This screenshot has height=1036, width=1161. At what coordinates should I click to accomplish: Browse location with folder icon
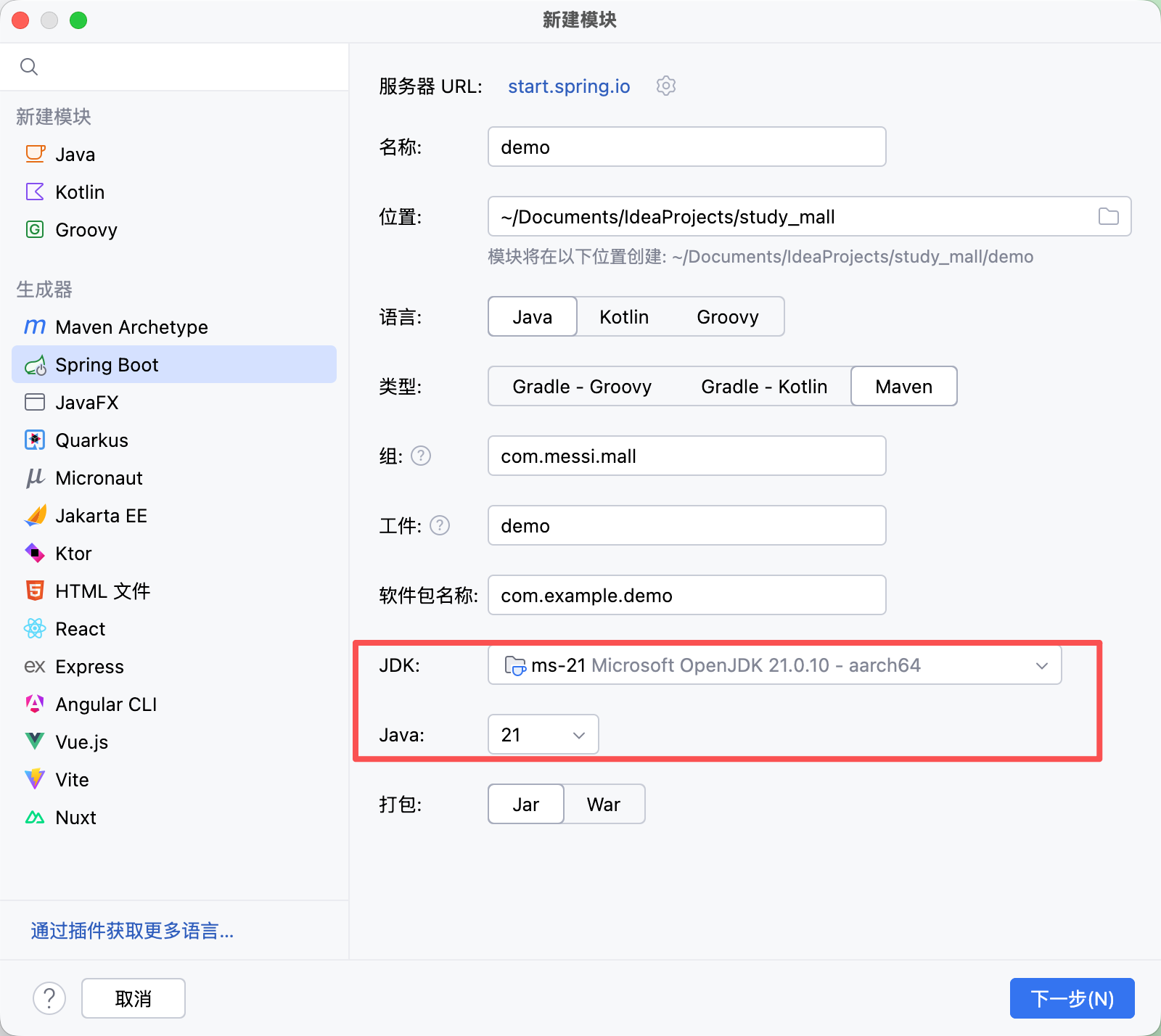coord(1108,216)
